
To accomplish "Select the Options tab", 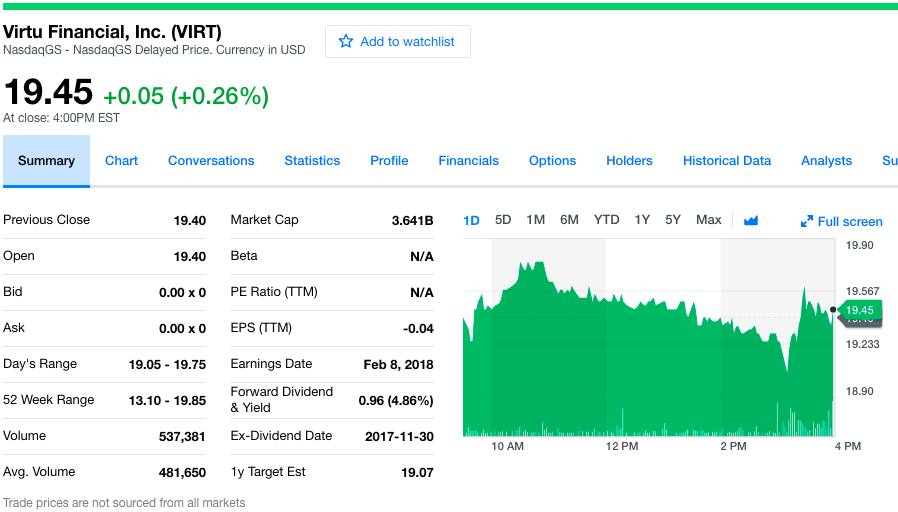I will (552, 161).
